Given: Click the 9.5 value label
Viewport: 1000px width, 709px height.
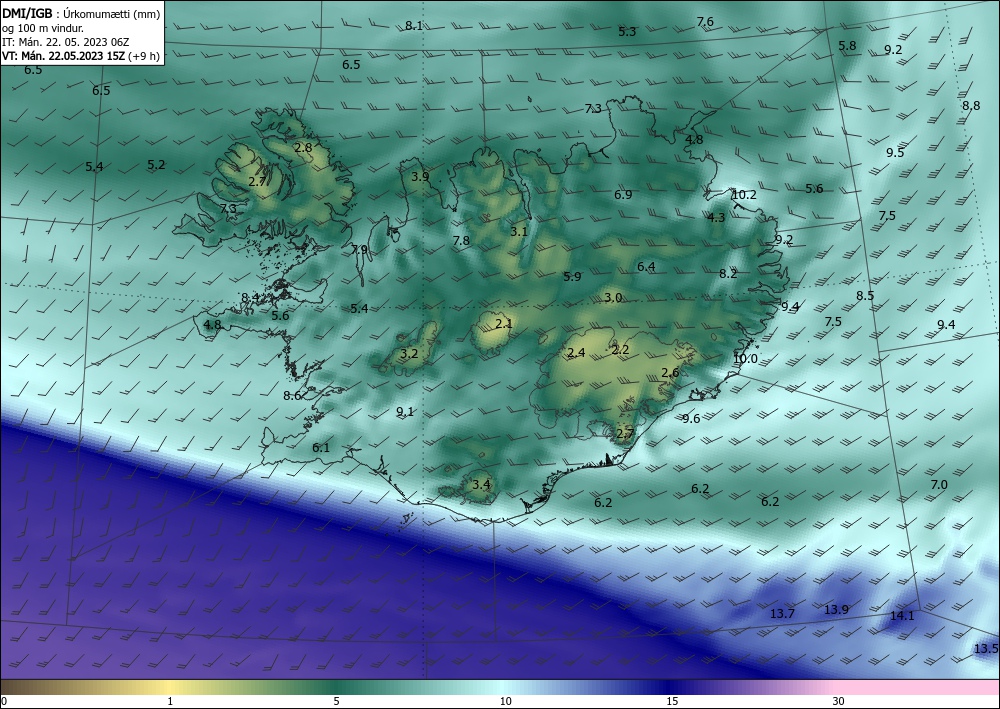Looking at the screenshot, I should (x=895, y=153).
